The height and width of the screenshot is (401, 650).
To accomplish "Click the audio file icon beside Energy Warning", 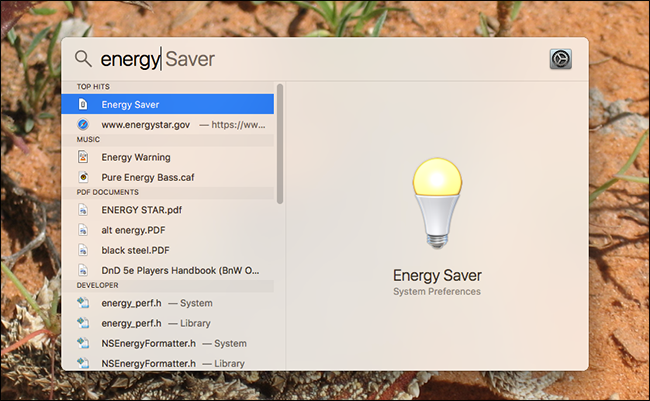I will pos(83,157).
